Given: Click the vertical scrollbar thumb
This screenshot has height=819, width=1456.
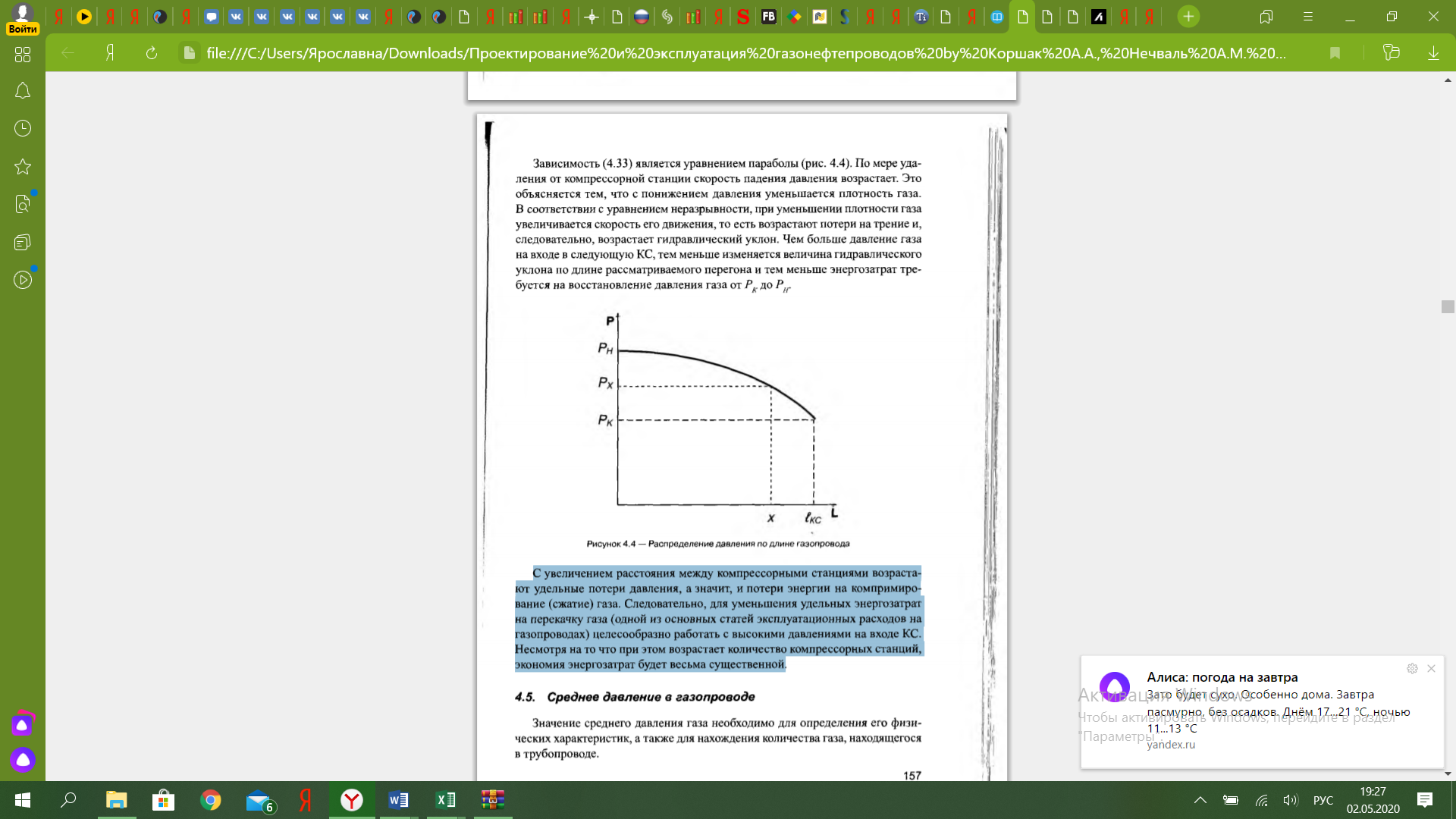Looking at the screenshot, I should coord(1448,306).
